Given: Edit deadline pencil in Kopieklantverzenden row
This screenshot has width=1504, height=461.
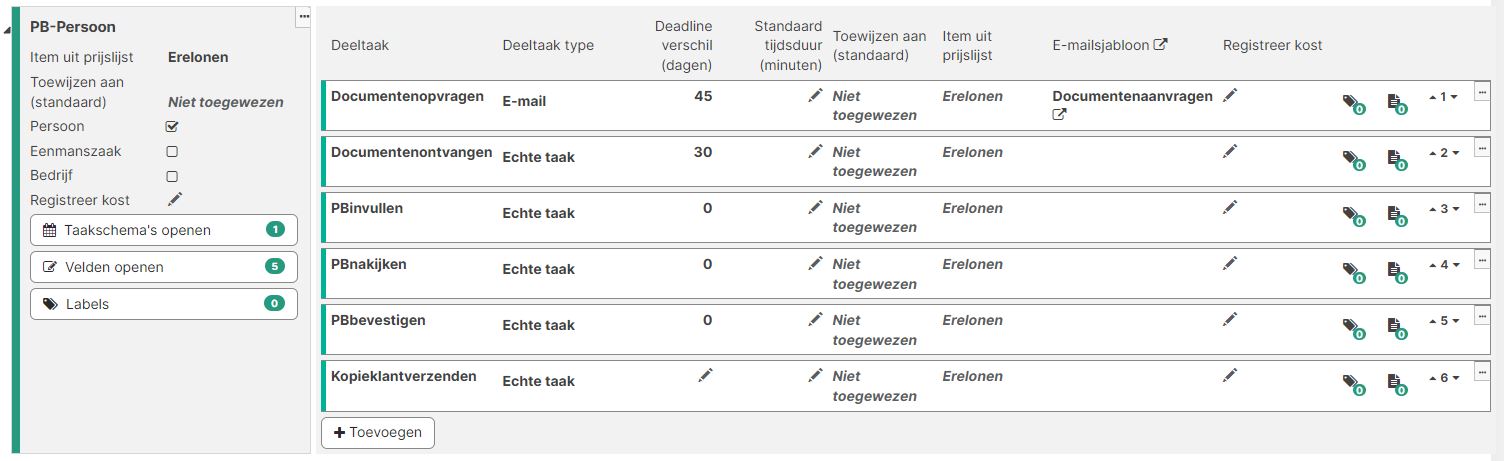Looking at the screenshot, I should pyautogui.click(x=705, y=375).
